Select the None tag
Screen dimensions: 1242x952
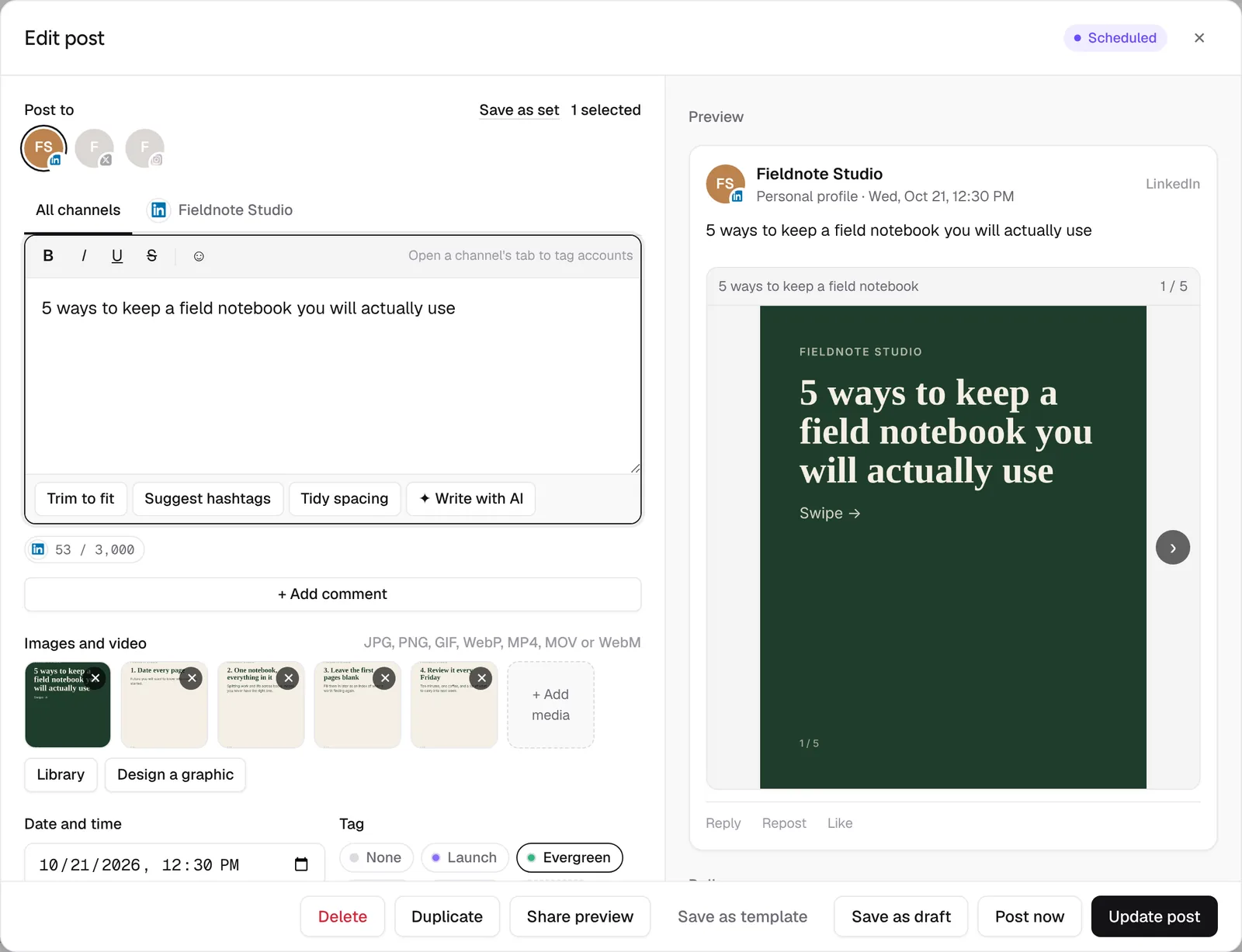pos(376,857)
